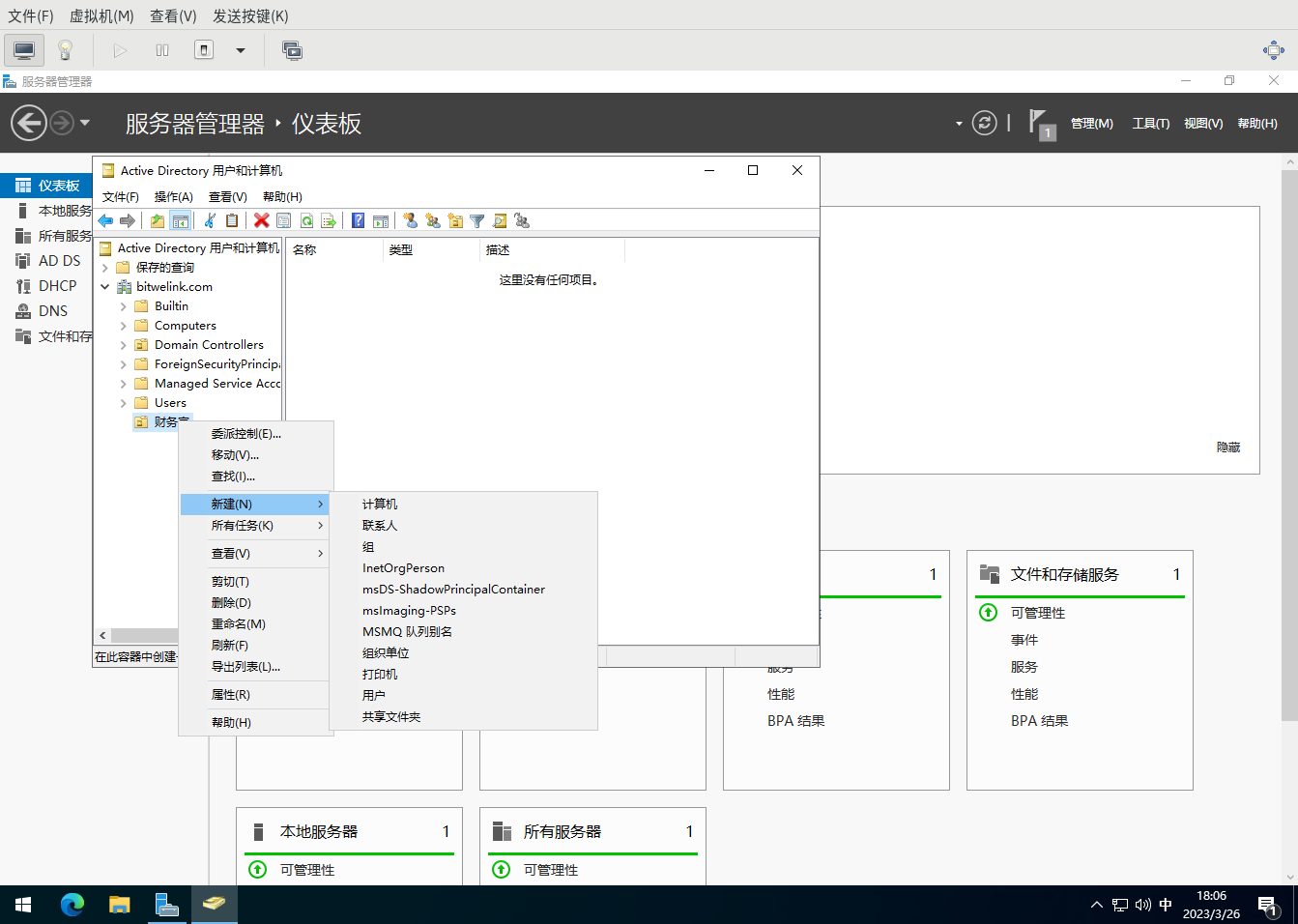This screenshot has height=924, width=1298.
Task: Select 组织单位 in the New submenu
Action: [x=386, y=653]
